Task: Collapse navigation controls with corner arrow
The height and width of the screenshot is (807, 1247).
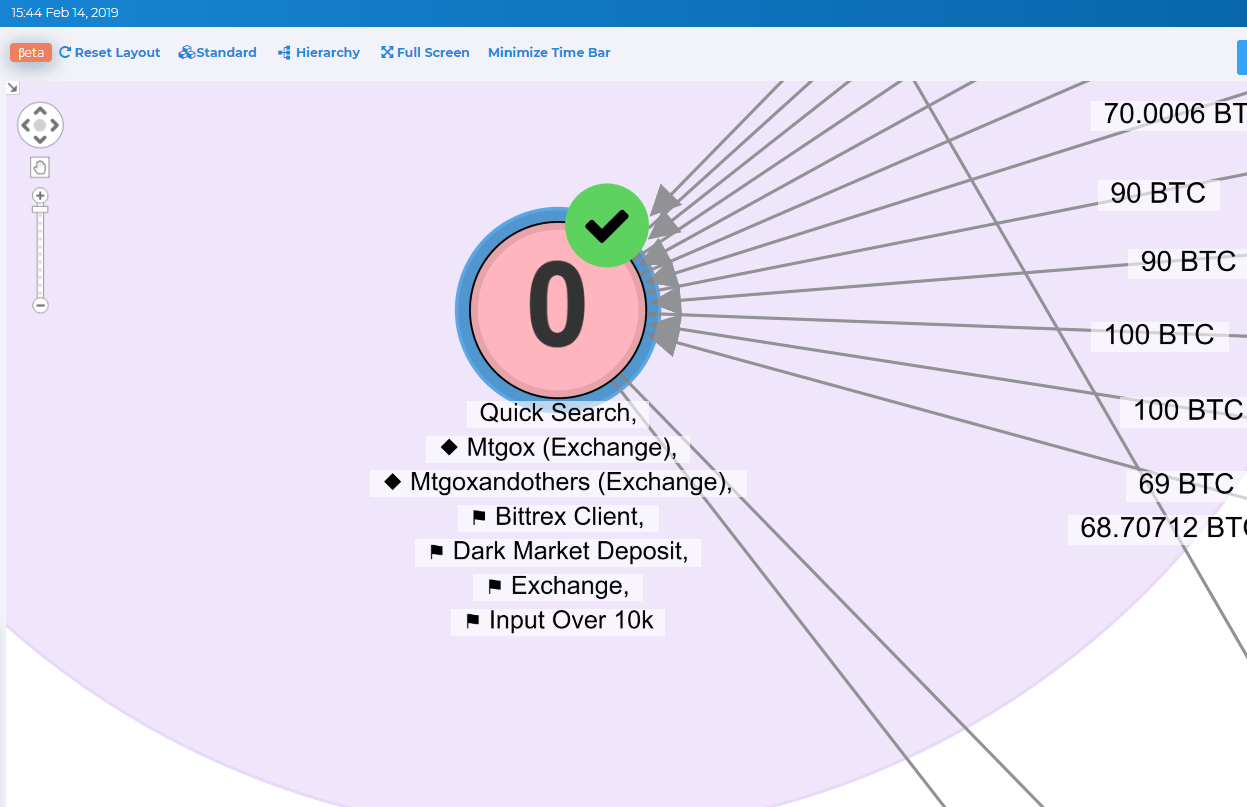Action: tap(13, 88)
